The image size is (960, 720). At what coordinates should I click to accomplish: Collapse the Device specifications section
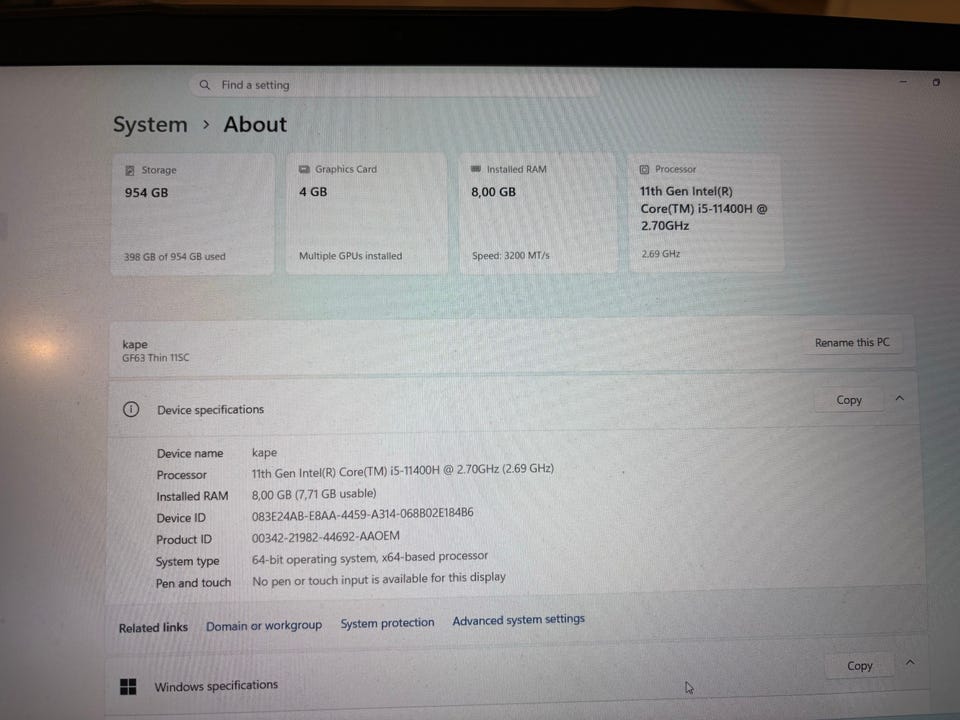coord(899,399)
